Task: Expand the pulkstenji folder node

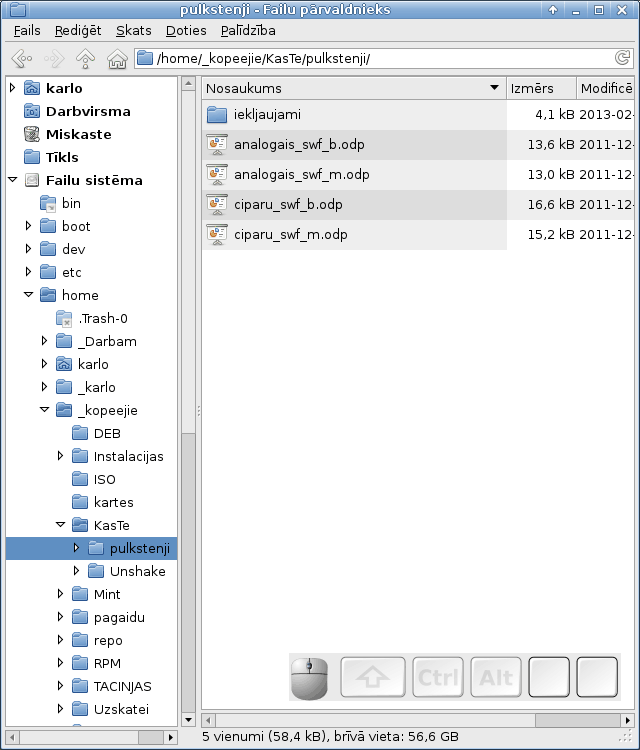Action: [x=77, y=548]
